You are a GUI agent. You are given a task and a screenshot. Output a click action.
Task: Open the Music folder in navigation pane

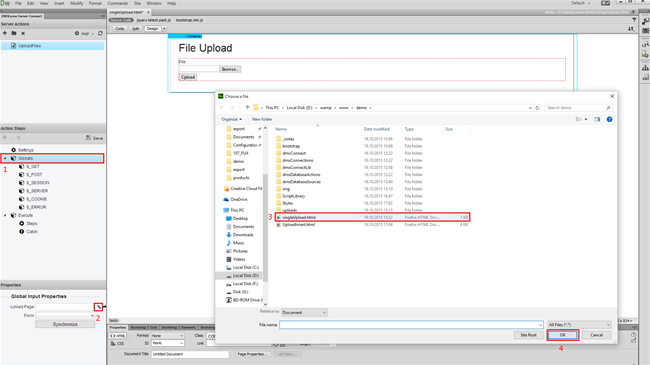(235, 243)
